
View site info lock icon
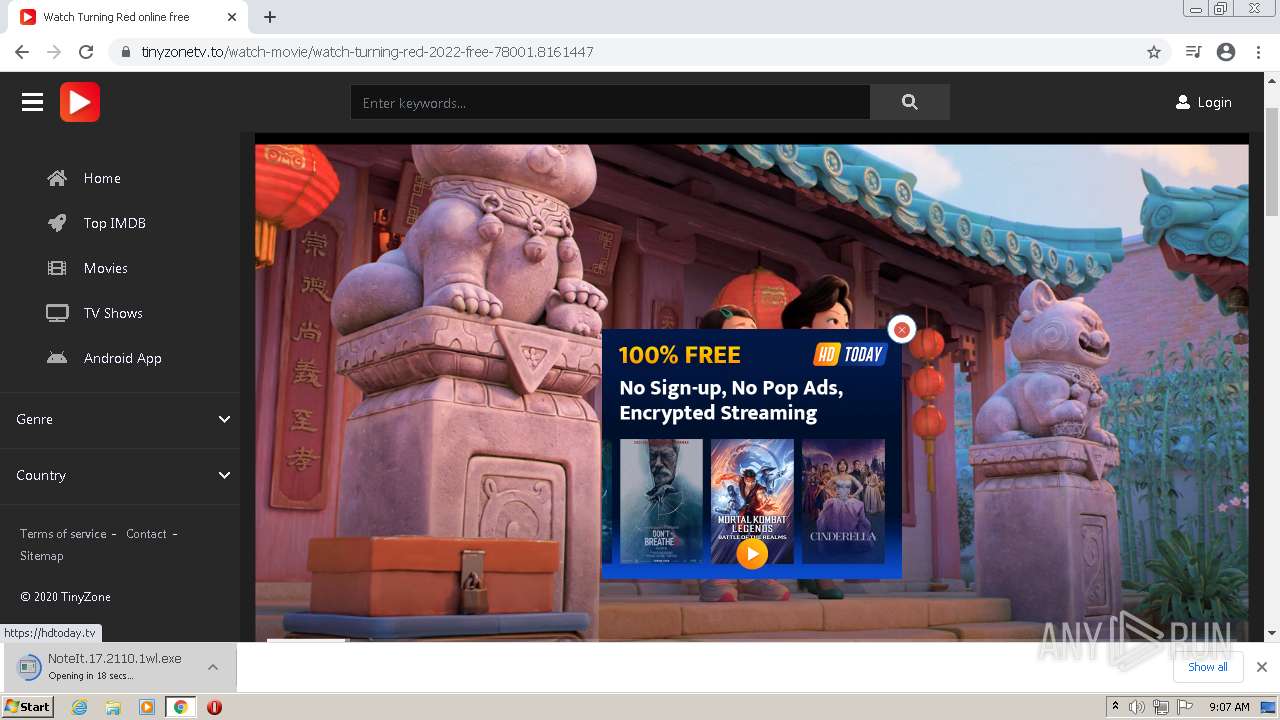click(126, 52)
